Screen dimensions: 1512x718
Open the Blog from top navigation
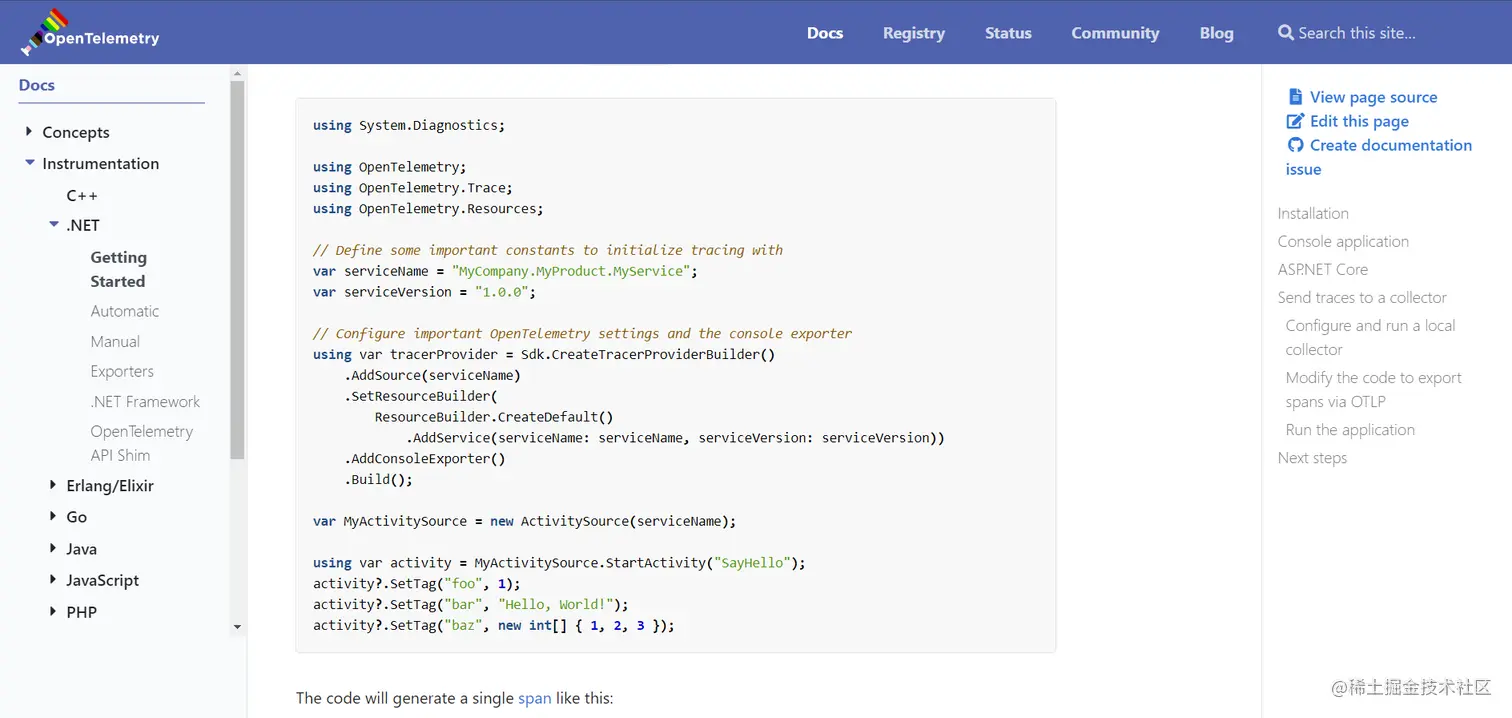click(1216, 33)
